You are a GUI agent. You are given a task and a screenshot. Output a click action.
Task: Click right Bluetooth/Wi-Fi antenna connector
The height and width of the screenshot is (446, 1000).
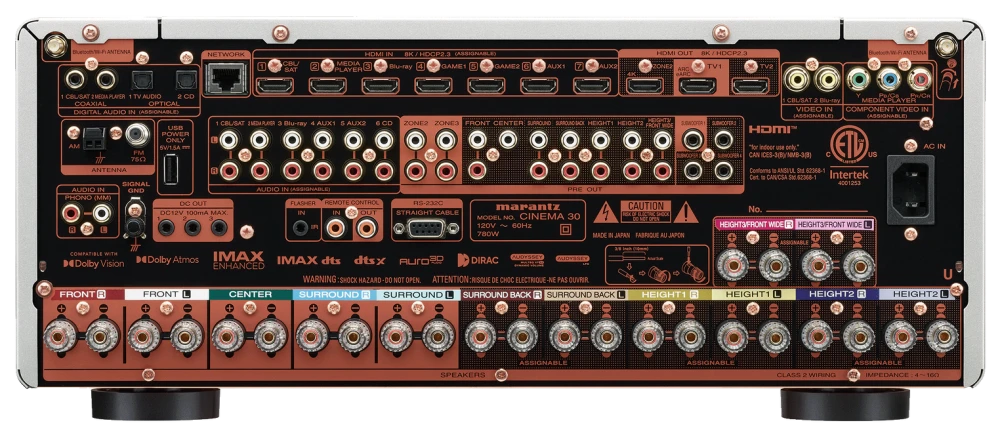[946, 45]
